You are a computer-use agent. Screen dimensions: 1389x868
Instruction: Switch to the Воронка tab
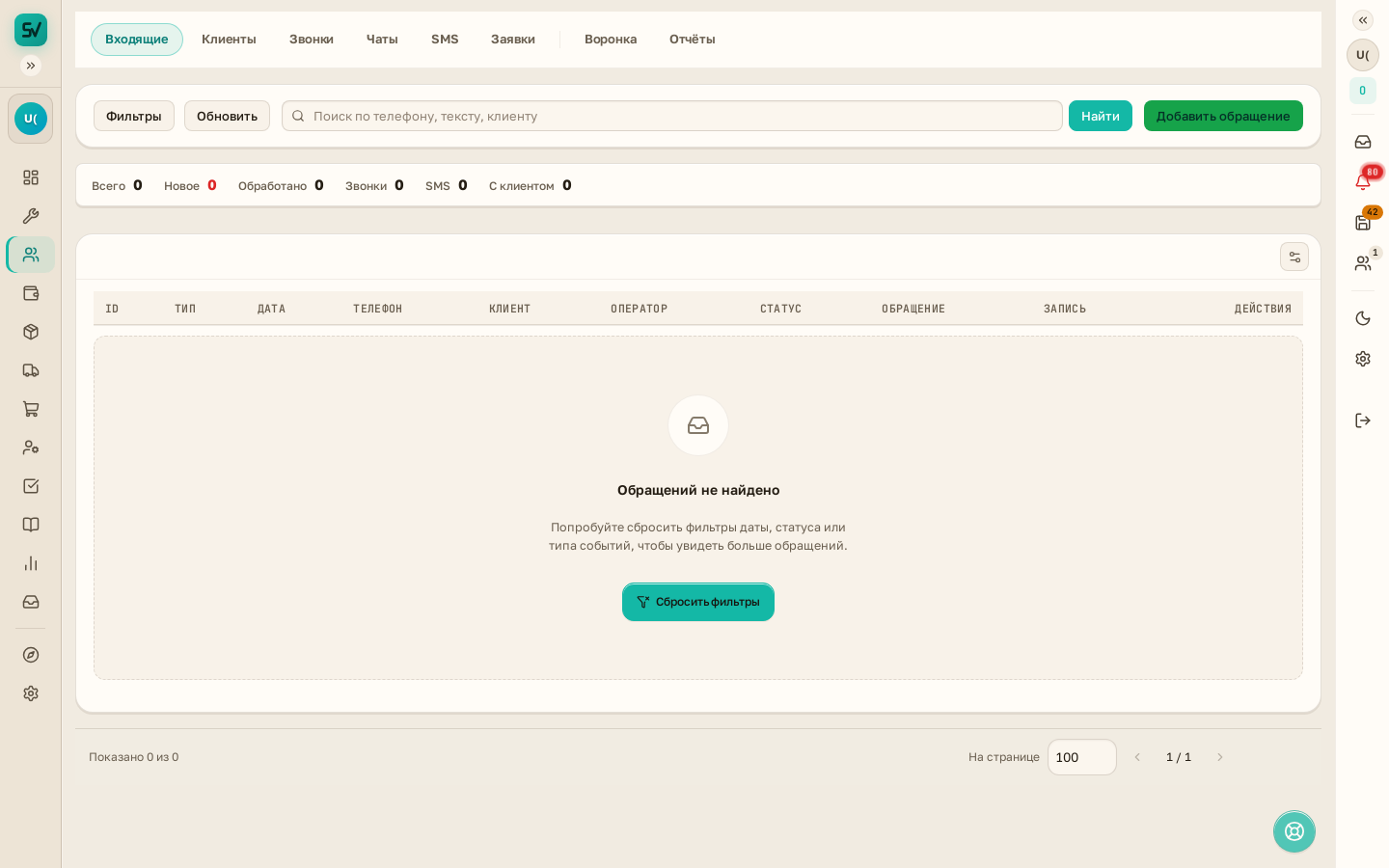point(611,40)
